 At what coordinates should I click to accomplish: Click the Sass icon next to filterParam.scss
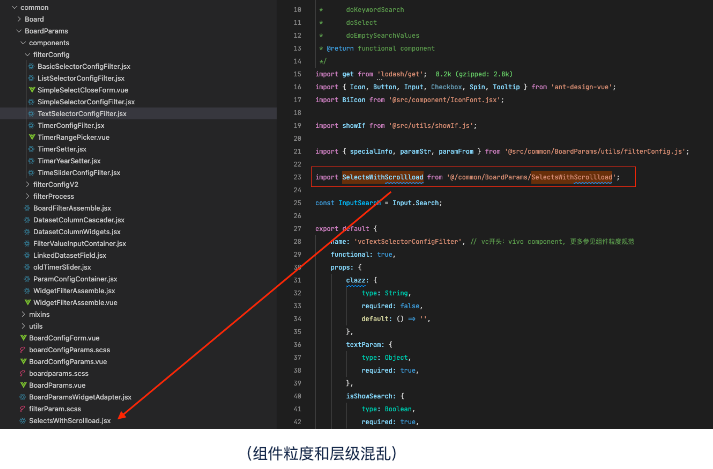tap(22, 408)
